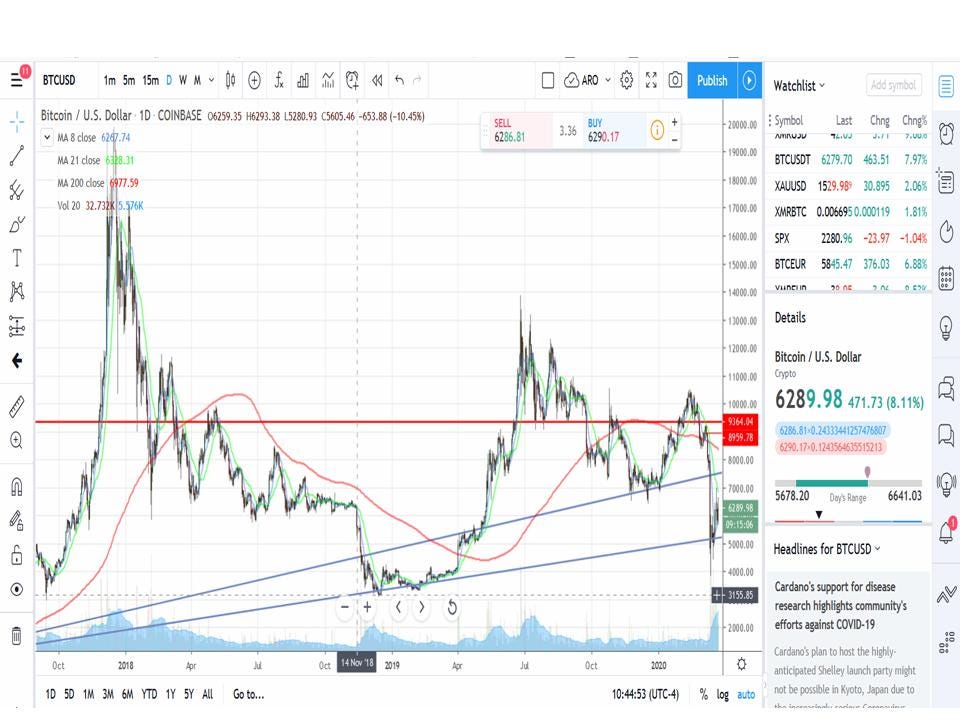960x720 pixels.
Task: Click the back arrow icon tool
Action: (x=17, y=361)
